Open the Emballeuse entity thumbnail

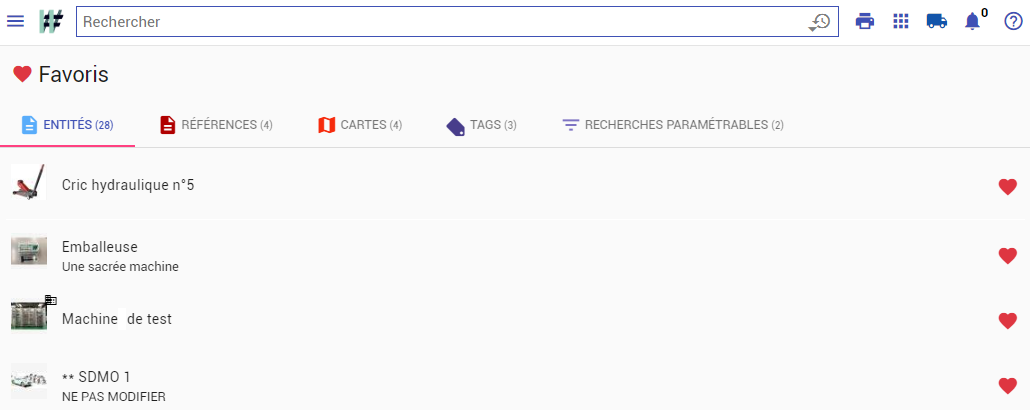tap(29, 250)
